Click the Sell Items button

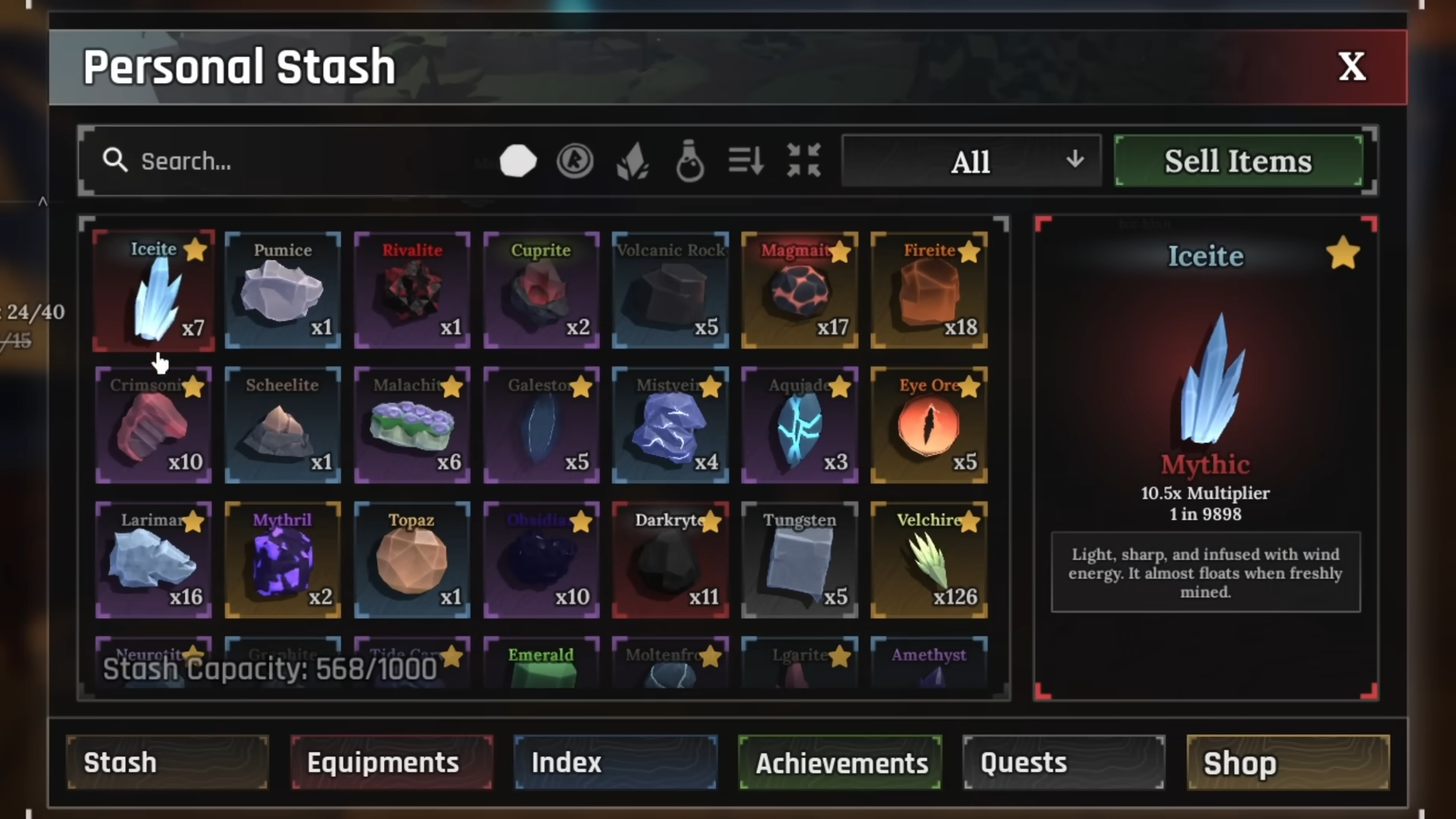(x=1238, y=161)
